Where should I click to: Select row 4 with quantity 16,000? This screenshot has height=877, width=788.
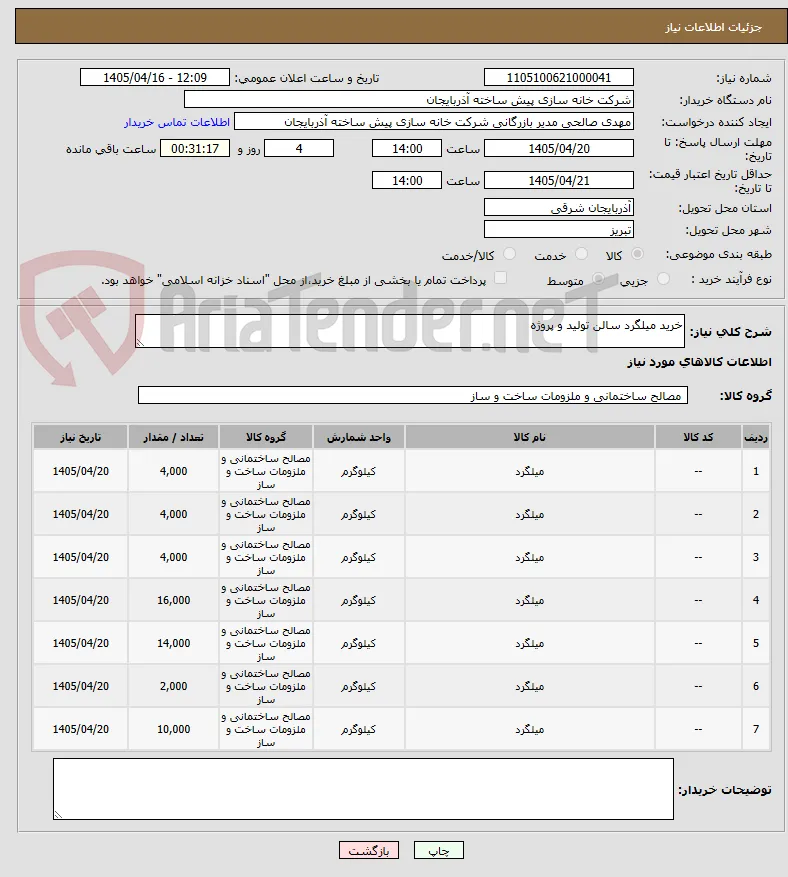pos(401,600)
